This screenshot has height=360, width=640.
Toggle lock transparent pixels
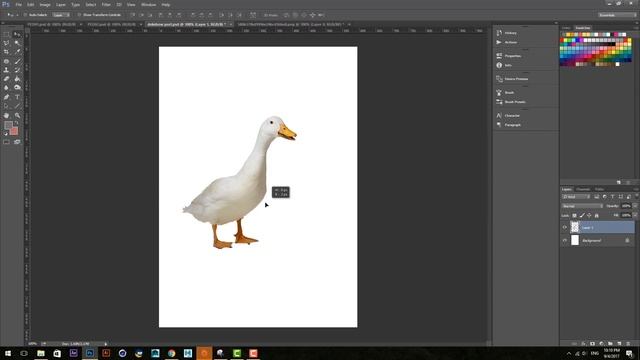(x=574, y=215)
